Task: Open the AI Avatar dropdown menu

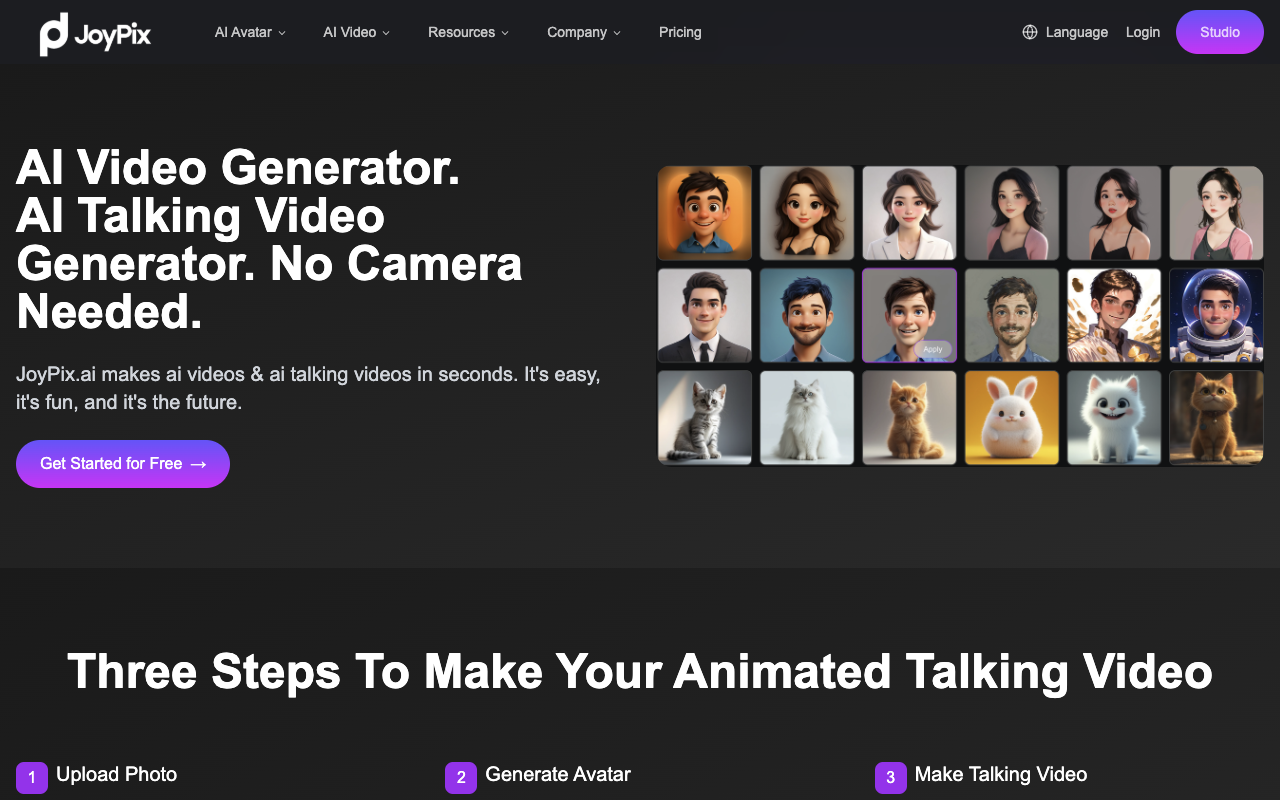Action: pyautogui.click(x=249, y=32)
